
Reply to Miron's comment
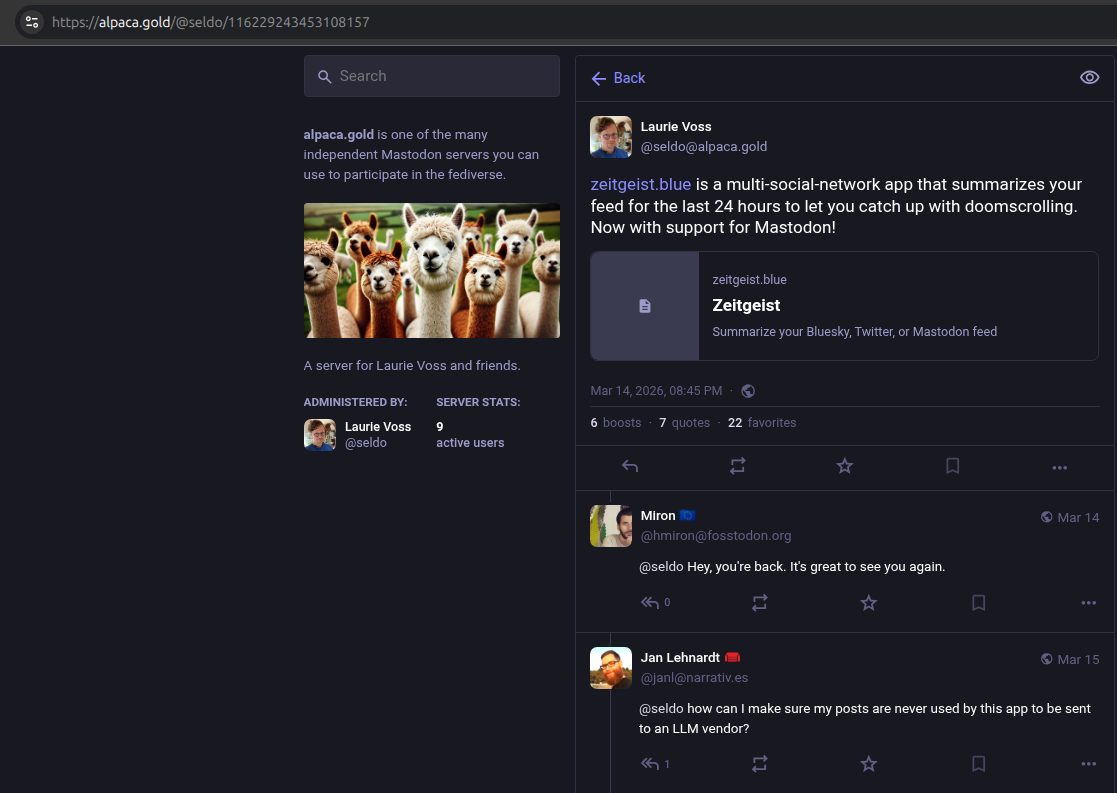pos(651,602)
